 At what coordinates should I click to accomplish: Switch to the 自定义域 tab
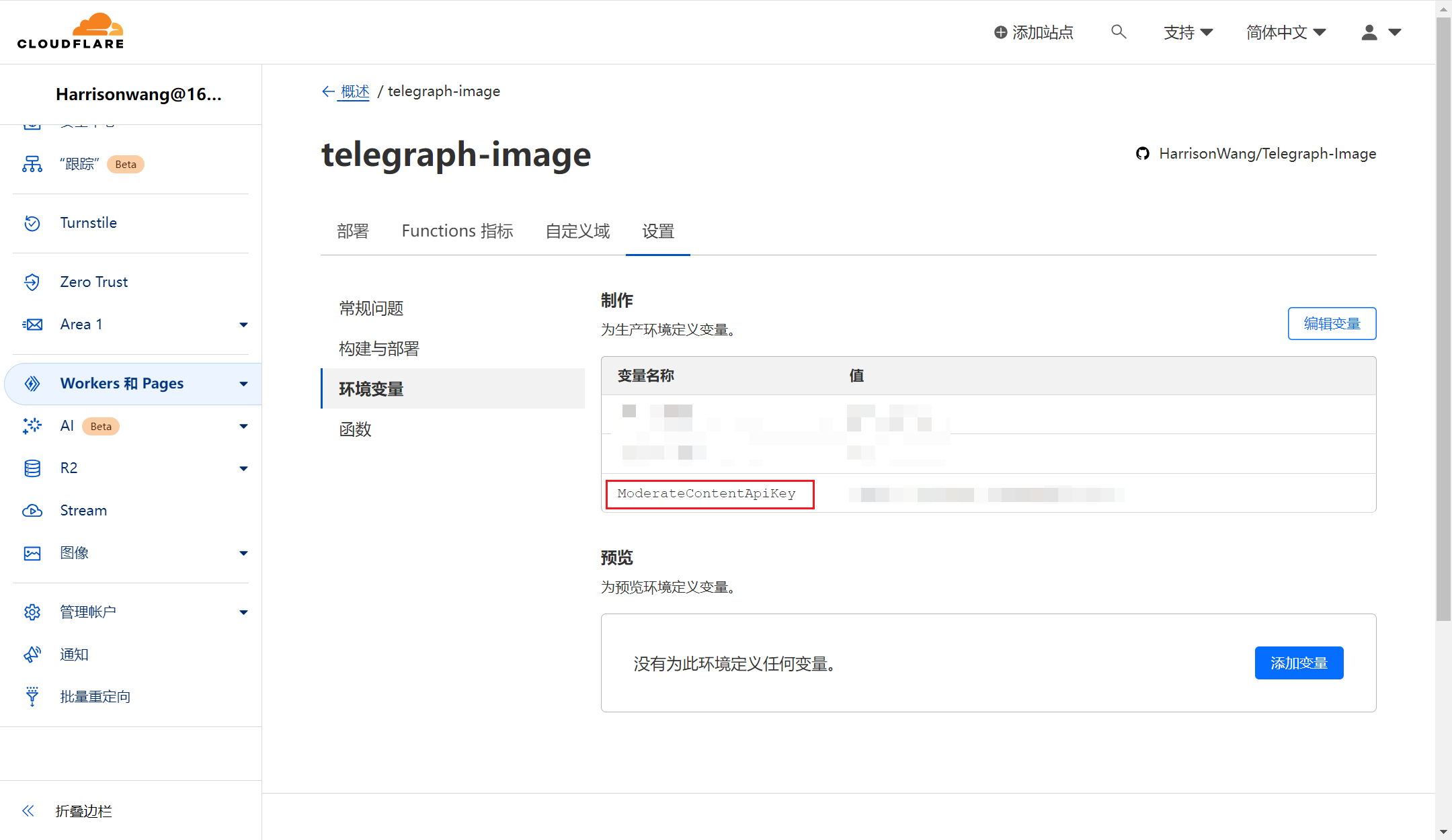577,231
